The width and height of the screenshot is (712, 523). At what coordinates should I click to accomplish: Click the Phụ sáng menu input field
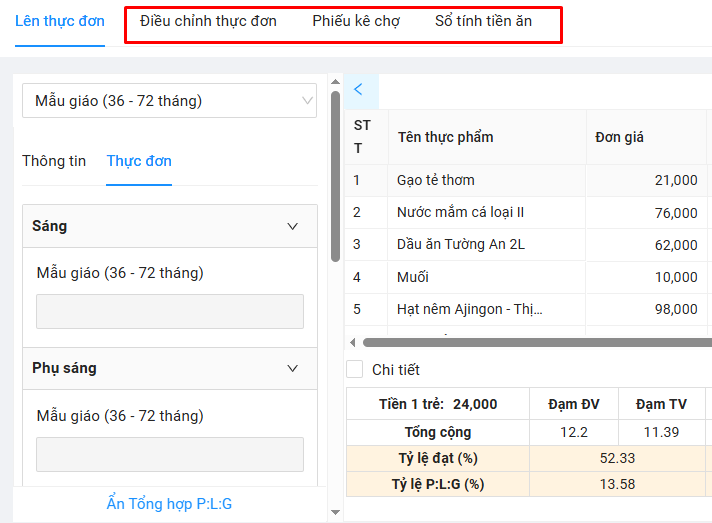coord(170,454)
